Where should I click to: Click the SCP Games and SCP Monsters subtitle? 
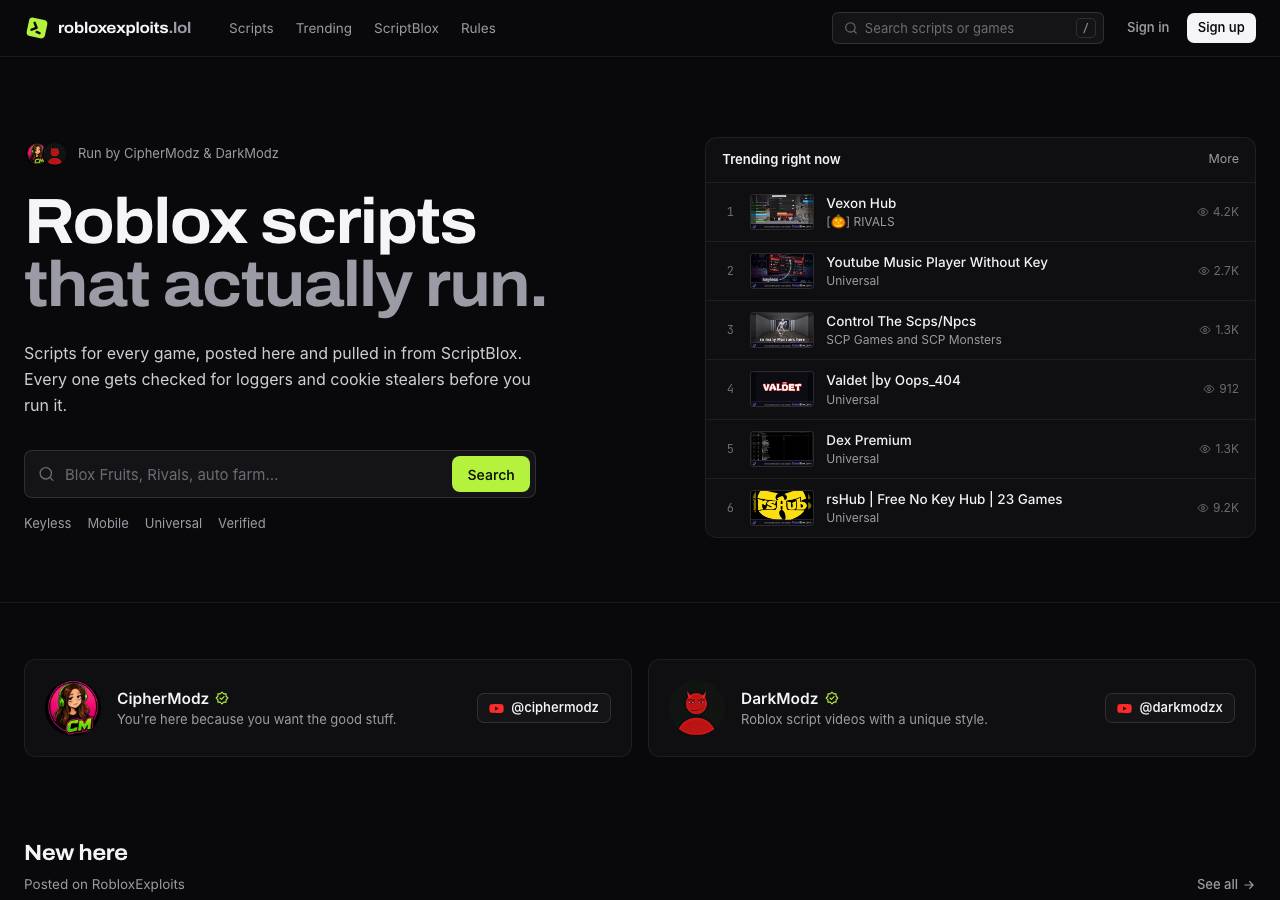pyautogui.click(x=914, y=340)
